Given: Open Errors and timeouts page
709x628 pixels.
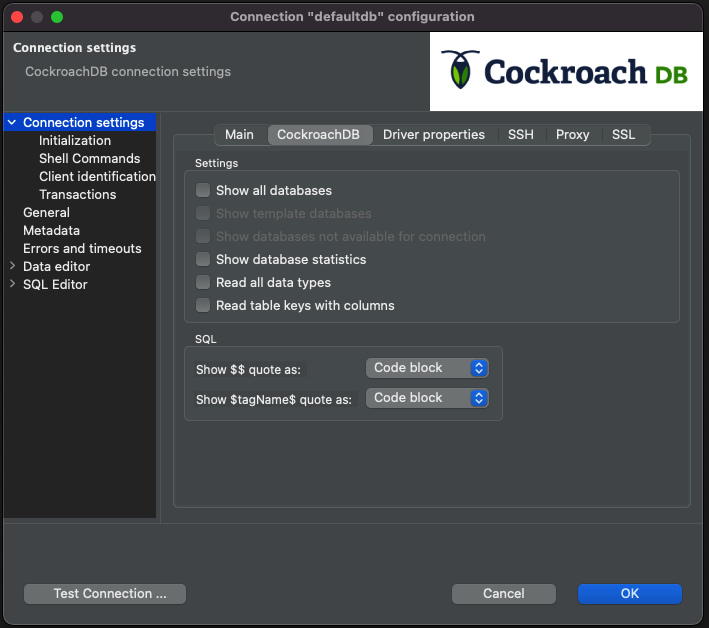Looking at the screenshot, I should point(82,249).
